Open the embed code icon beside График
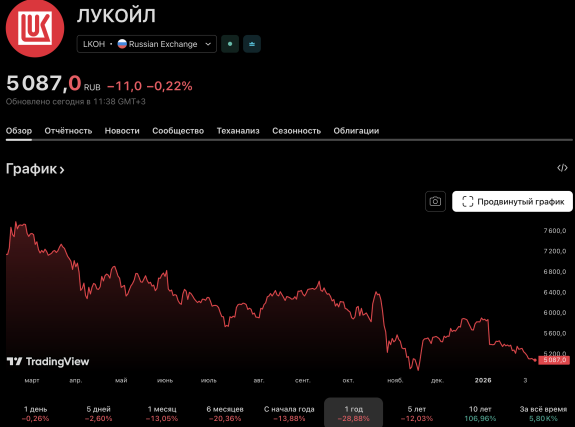Viewport: 575px width, 427px height. (x=562, y=168)
